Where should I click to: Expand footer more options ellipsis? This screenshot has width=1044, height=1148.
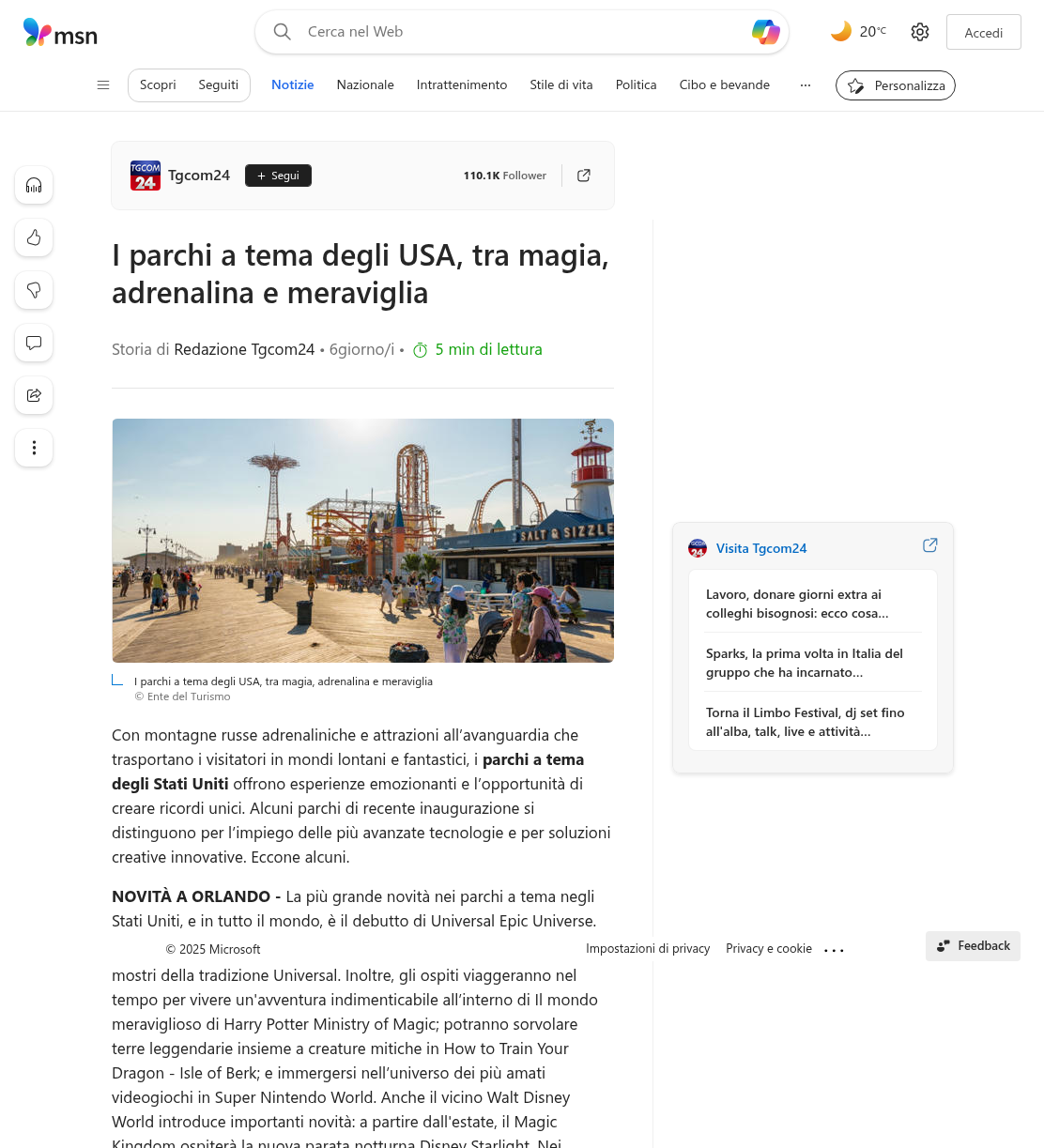835,950
